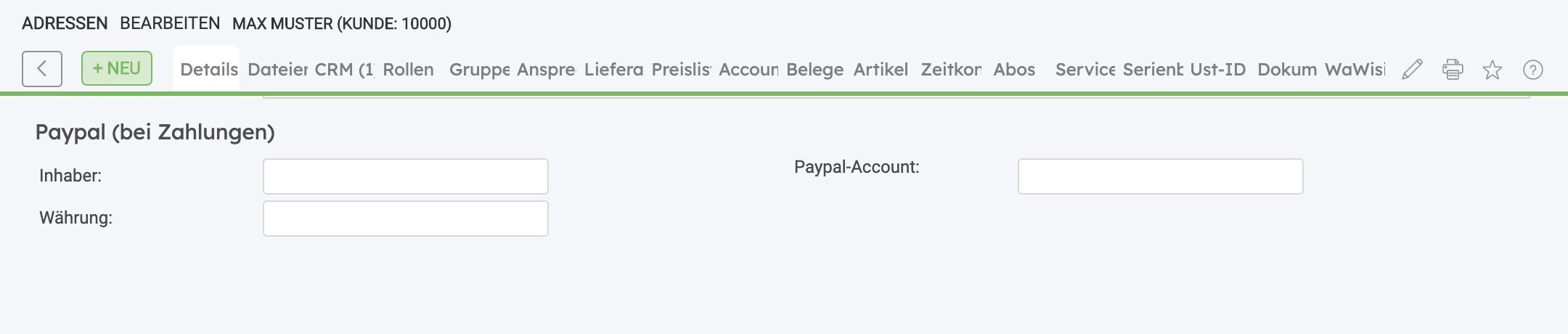
Task: Switch to the Details tab
Action: (x=208, y=70)
